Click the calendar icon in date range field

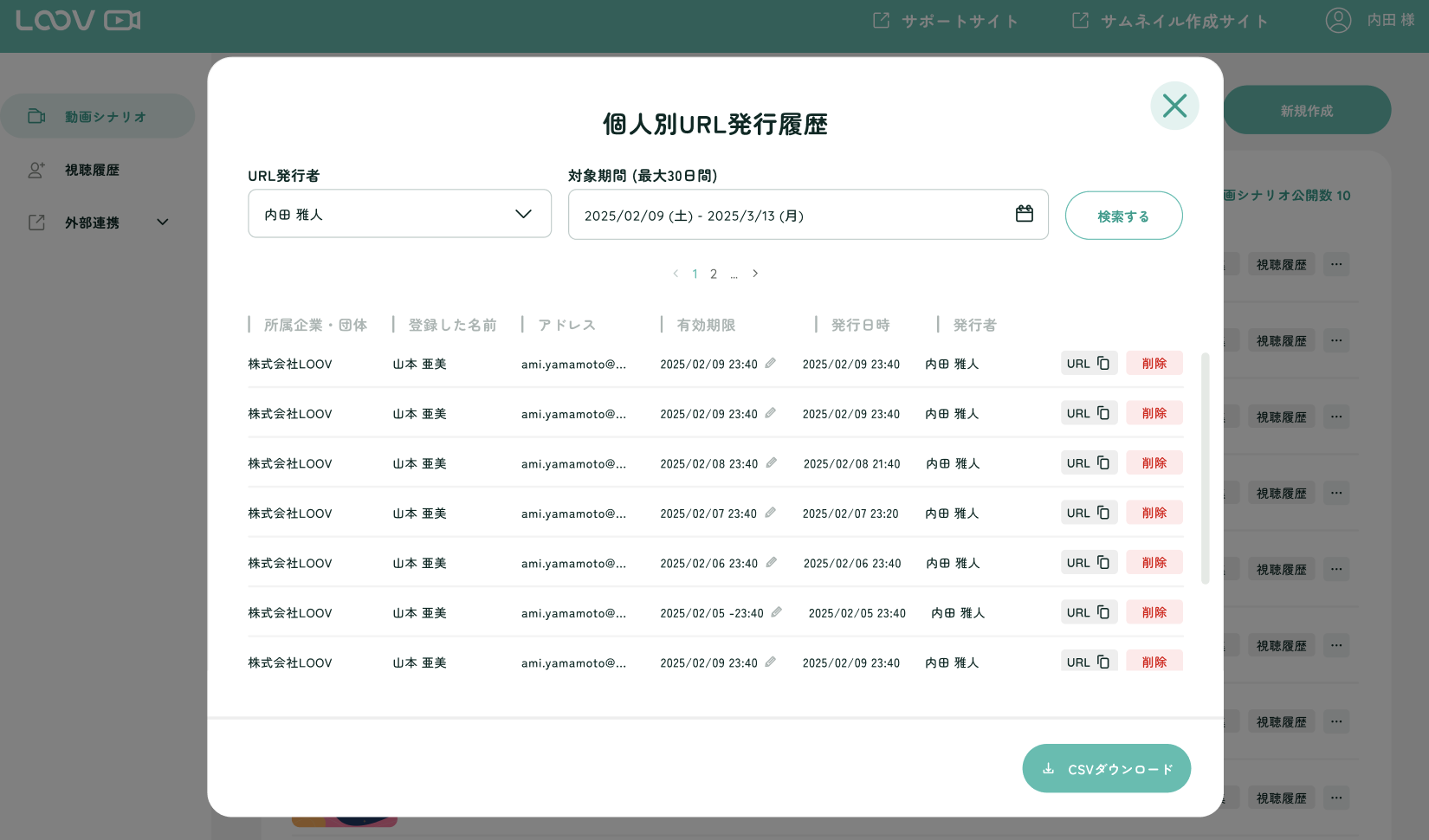tap(1024, 214)
